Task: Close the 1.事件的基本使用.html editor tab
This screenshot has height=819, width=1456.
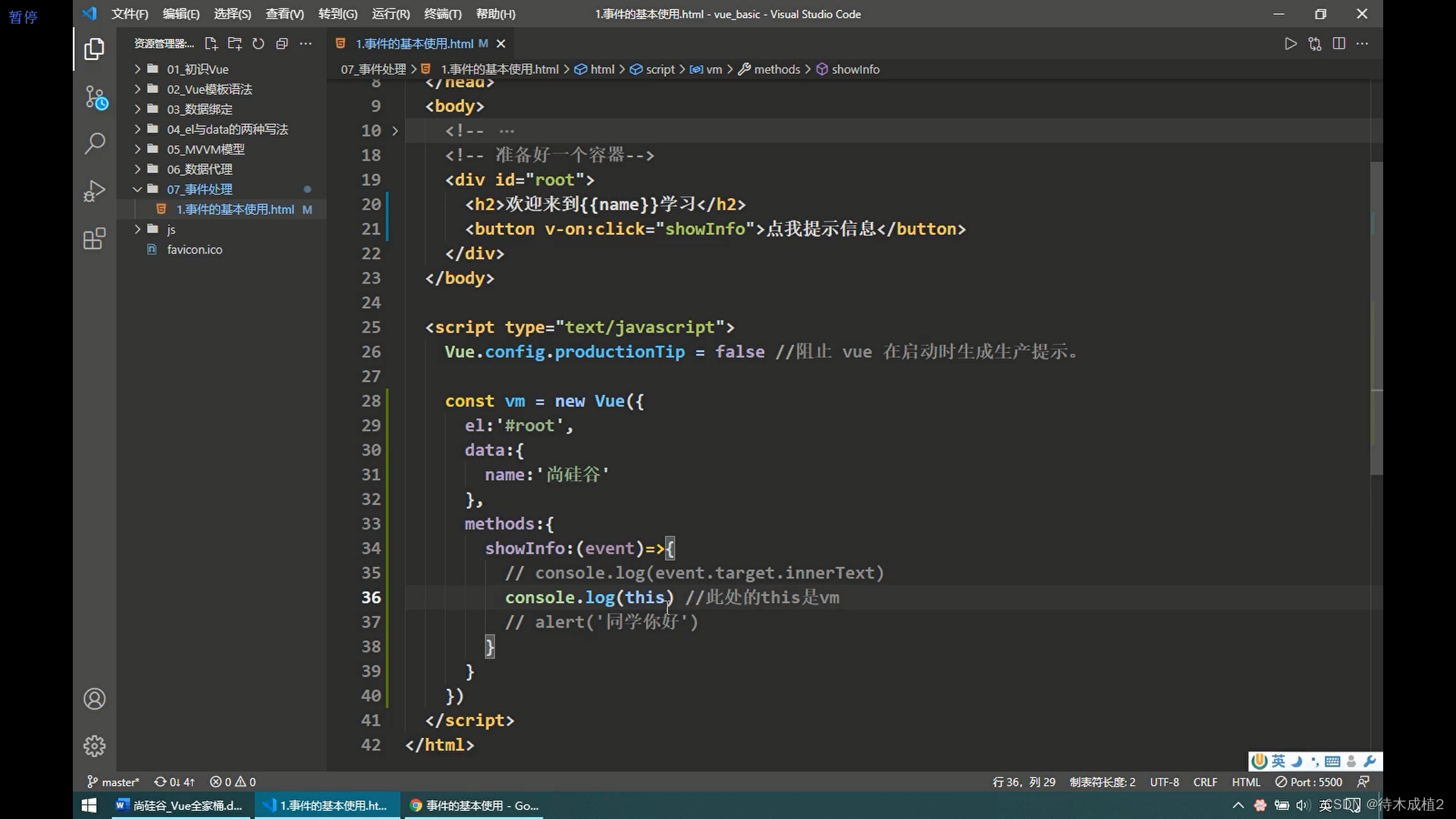Action: 500,44
